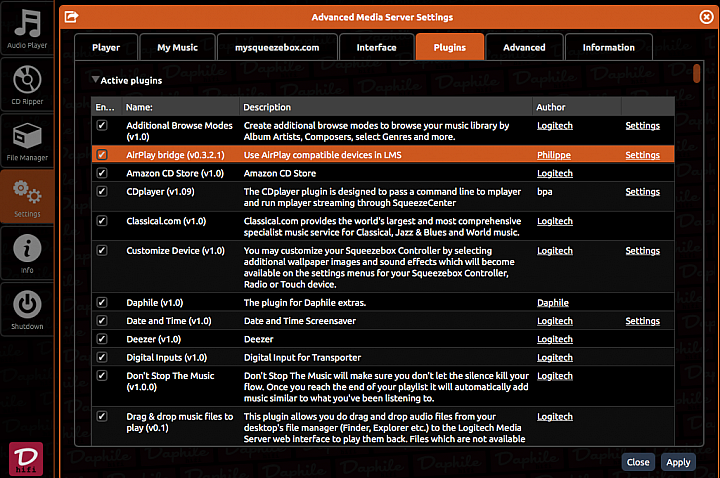Screen dimensions: 720x478
Task: Open the Advanced tab
Action: (x=524, y=47)
